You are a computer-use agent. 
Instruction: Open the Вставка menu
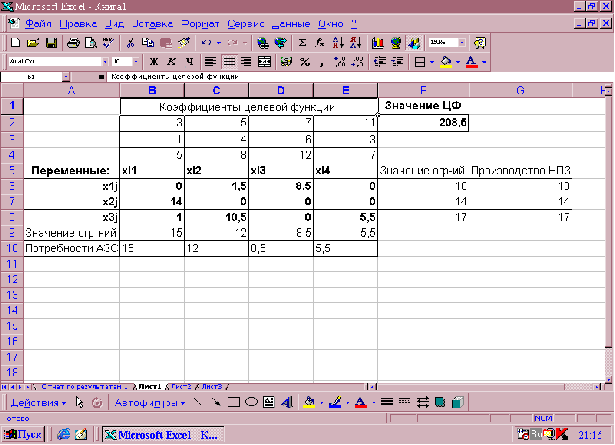pos(153,24)
